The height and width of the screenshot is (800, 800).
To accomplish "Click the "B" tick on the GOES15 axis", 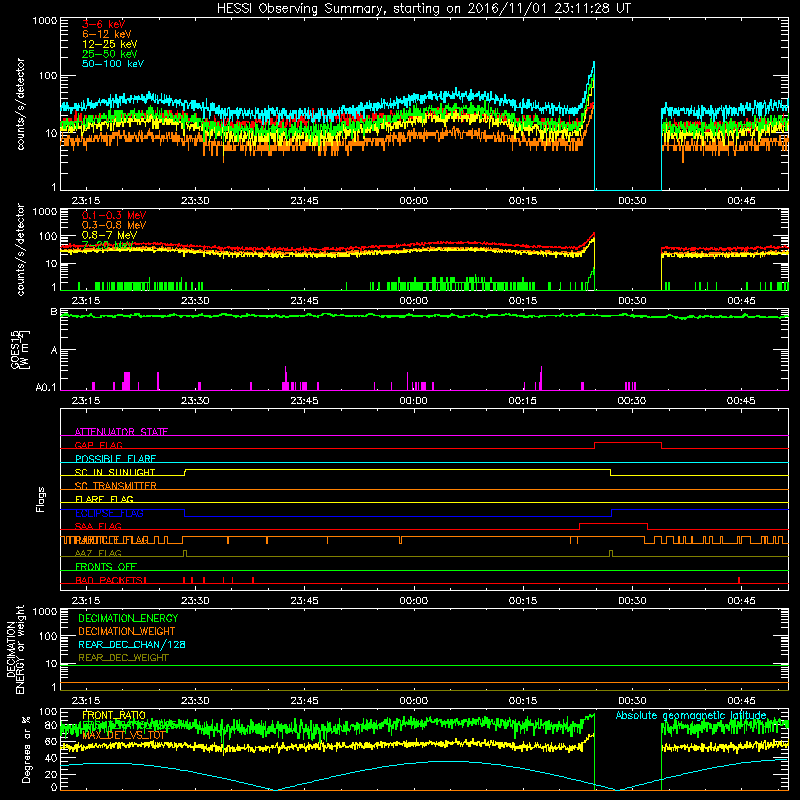I will coord(54,311).
